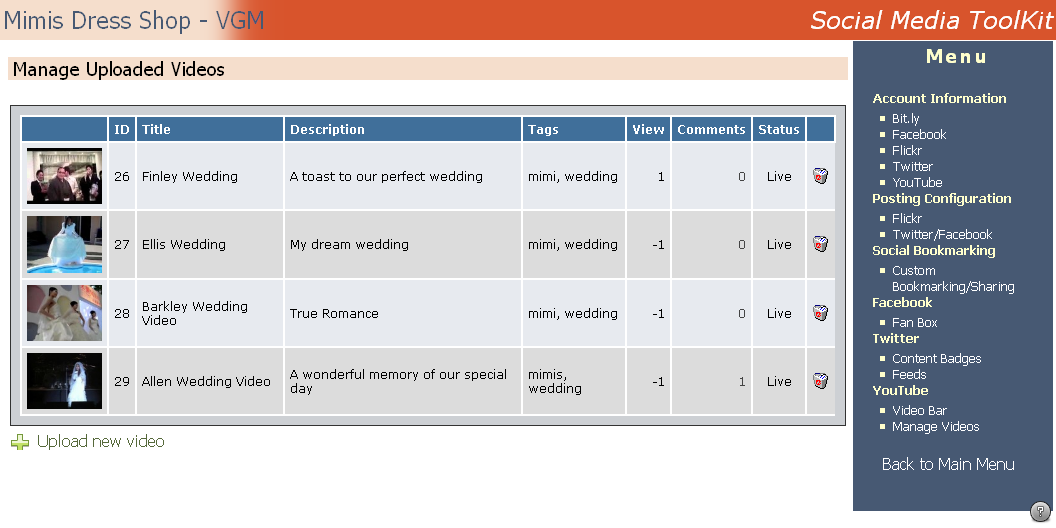Click the green plus upload icon
Image resolution: width=1056 pixels, height=528 pixels.
pyautogui.click(x=20, y=442)
